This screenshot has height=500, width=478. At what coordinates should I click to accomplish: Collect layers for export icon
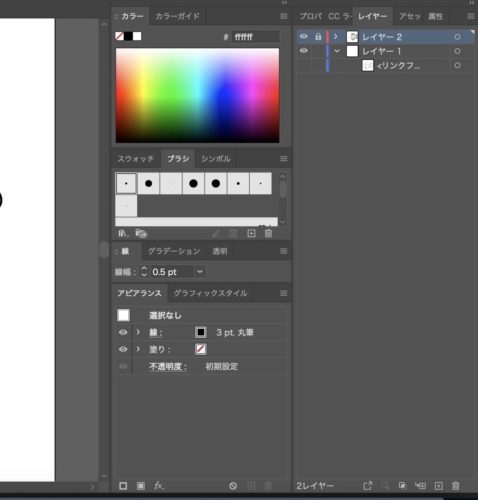[x=367, y=486]
